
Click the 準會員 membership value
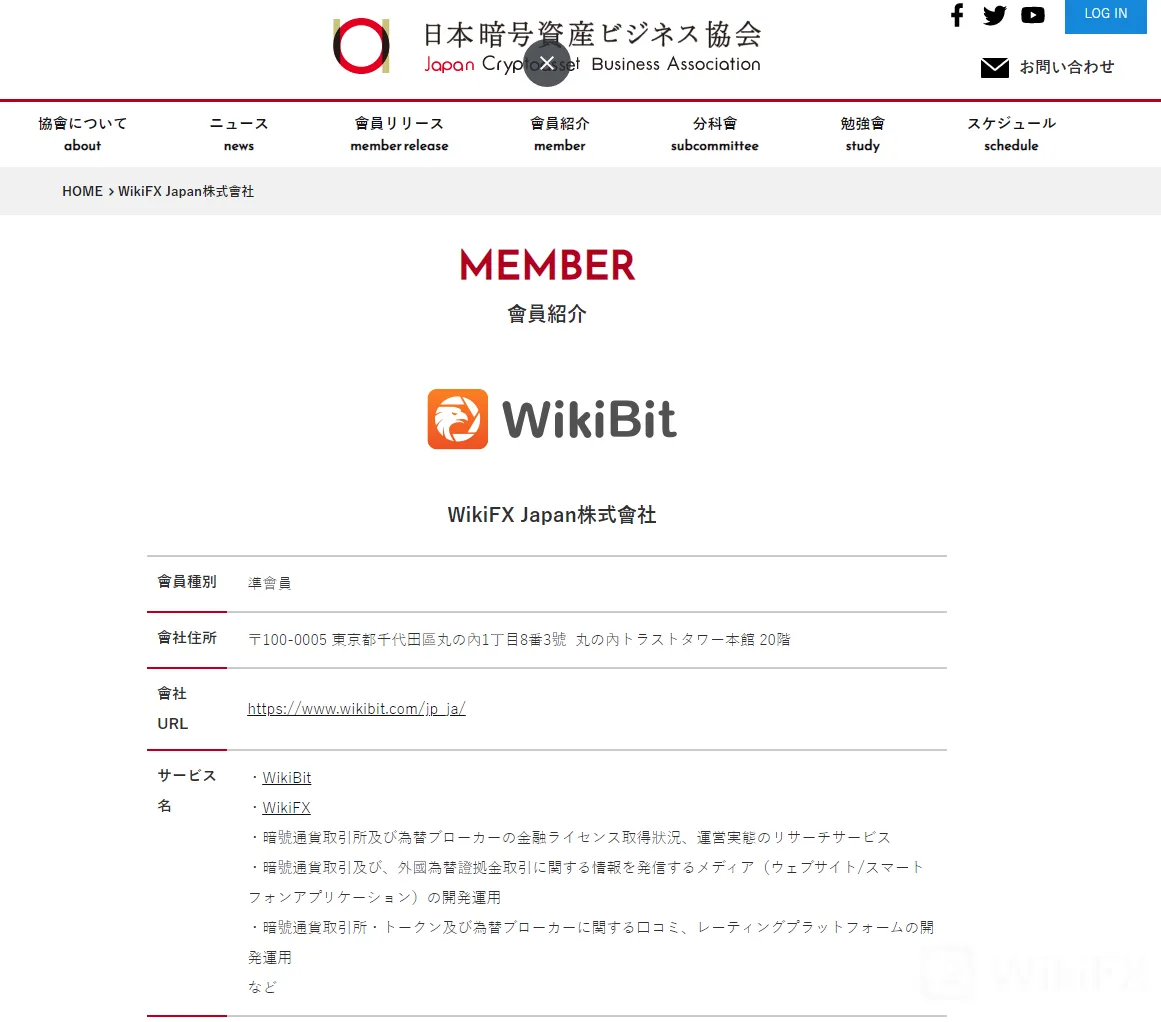tap(270, 584)
